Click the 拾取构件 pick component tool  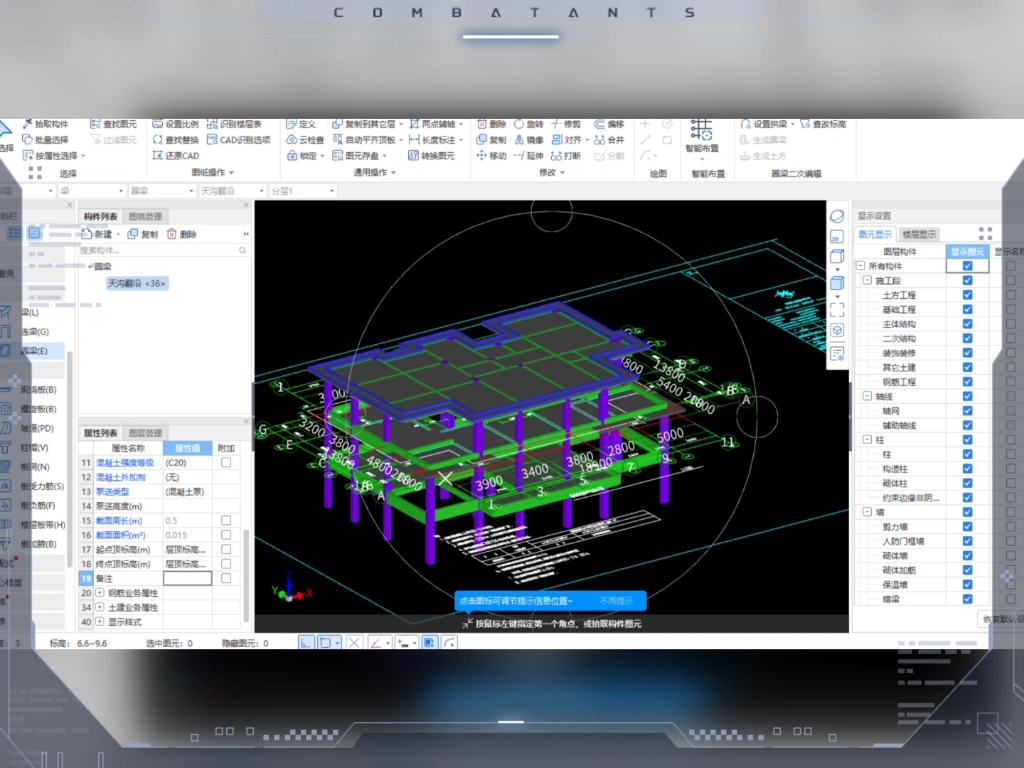click(x=46, y=124)
